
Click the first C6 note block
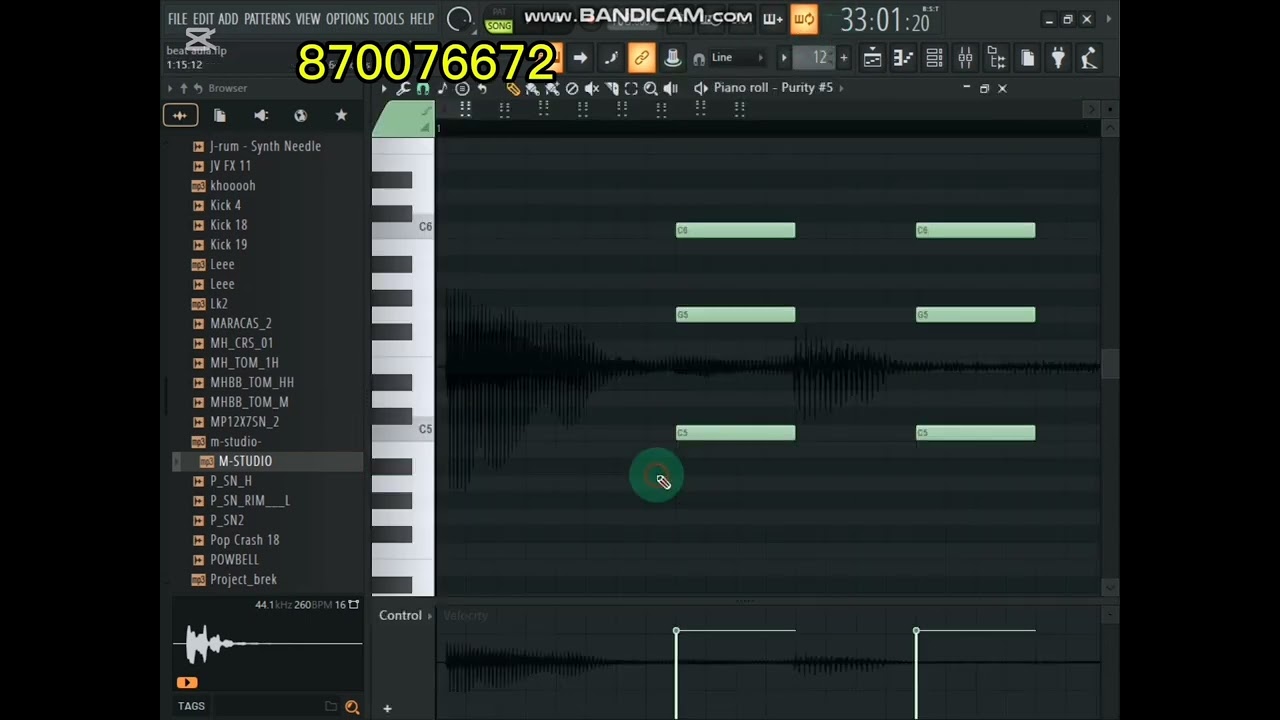point(736,231)
